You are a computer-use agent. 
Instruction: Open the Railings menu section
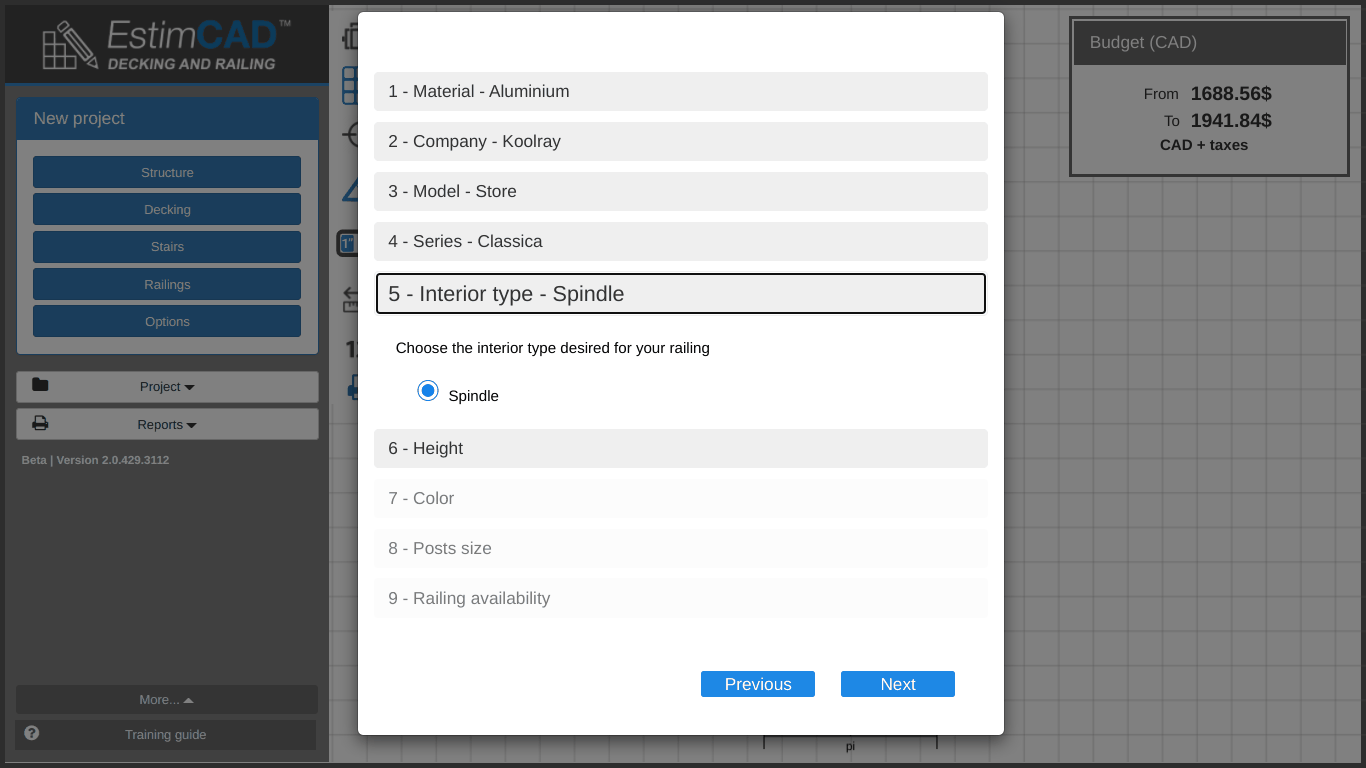(167, 284)
